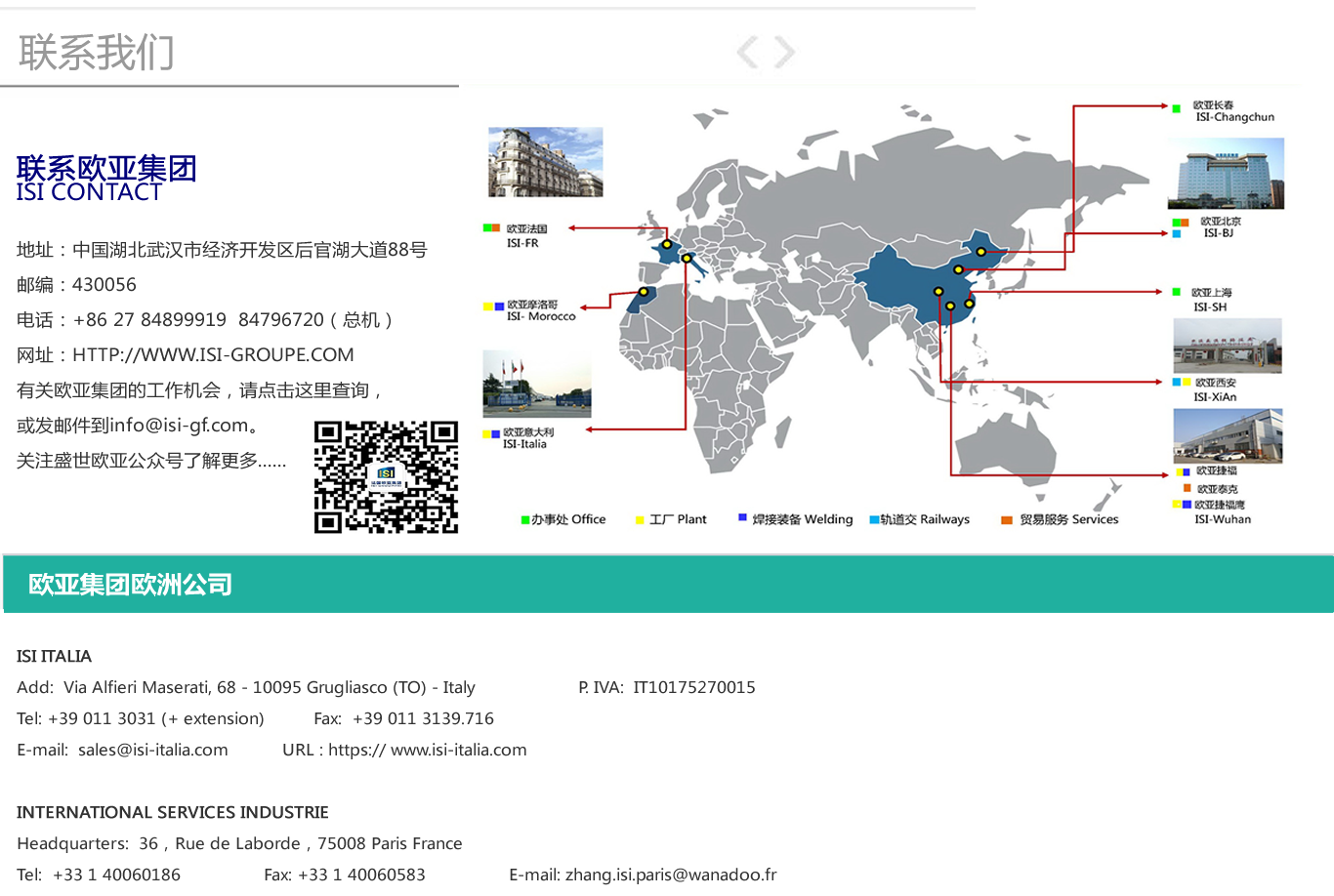The image size is (1334, 896).
Task: Click the HTTP://WWW.ISI-GROUPE.COM website address
Action: click(x=213, y=355)
